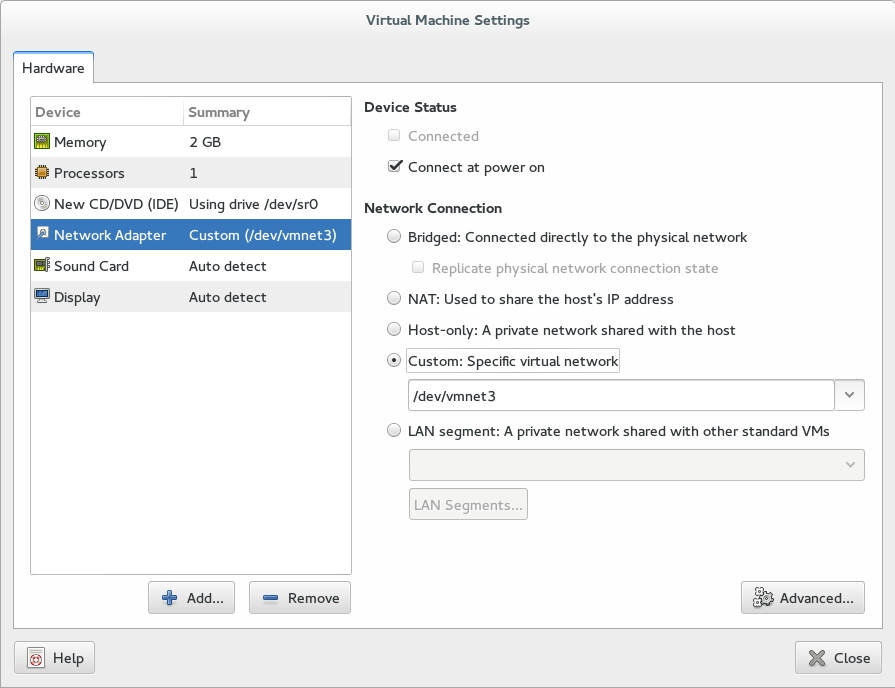
Task: Select the Sound Card device row
Action: 190,266
